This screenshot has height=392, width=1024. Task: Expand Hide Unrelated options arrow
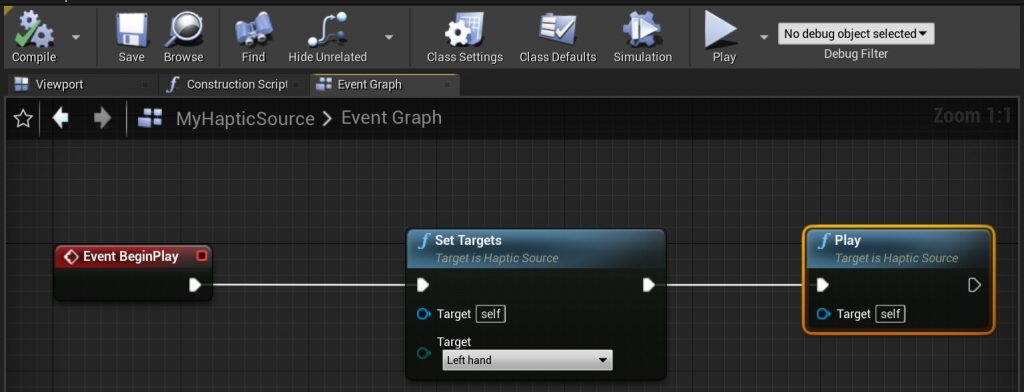tap(389, 37)
